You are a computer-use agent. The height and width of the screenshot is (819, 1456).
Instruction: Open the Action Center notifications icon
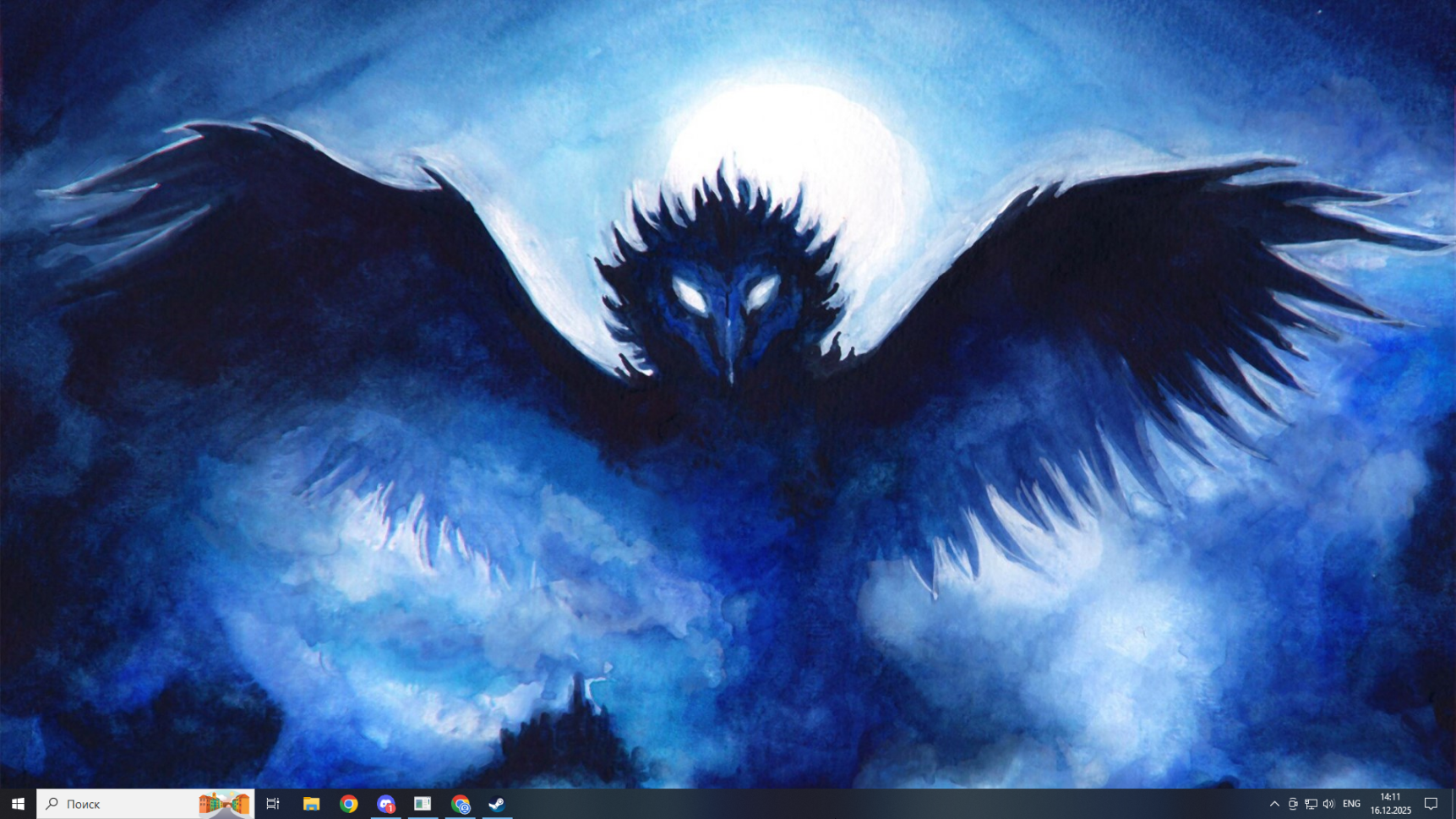click(1431, 804)
